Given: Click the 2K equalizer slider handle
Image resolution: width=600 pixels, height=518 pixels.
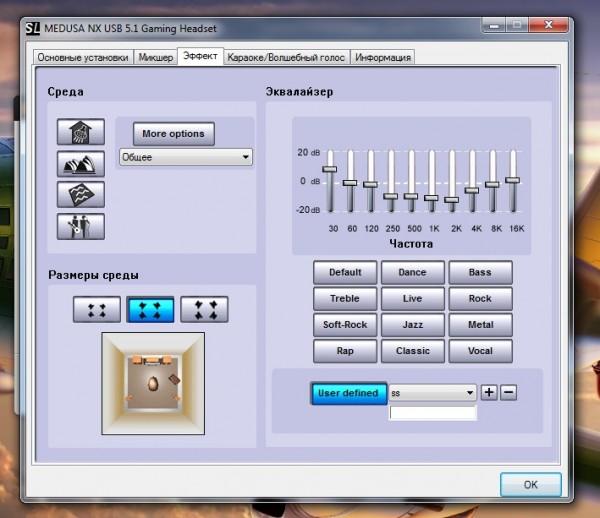Looking at the screenshot, I should pyautogui.click(x=452, y=200).
